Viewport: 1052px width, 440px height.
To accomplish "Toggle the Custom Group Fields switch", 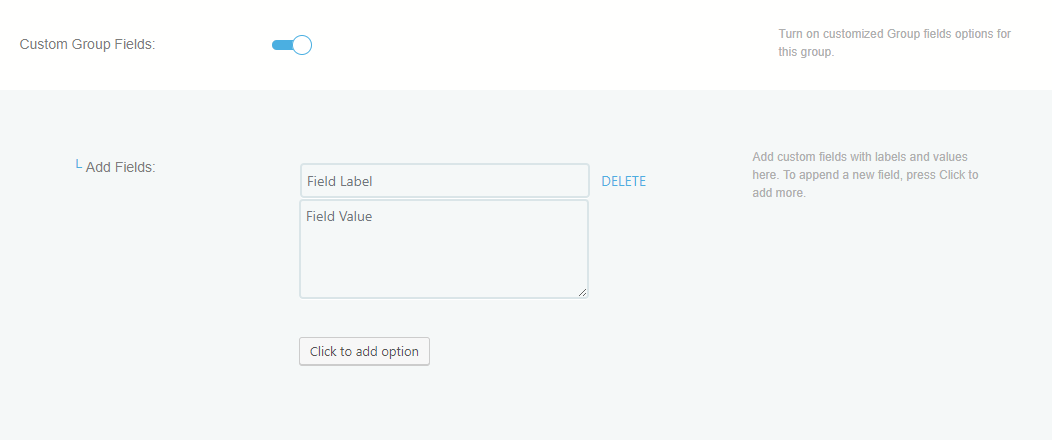I will 292,45.
